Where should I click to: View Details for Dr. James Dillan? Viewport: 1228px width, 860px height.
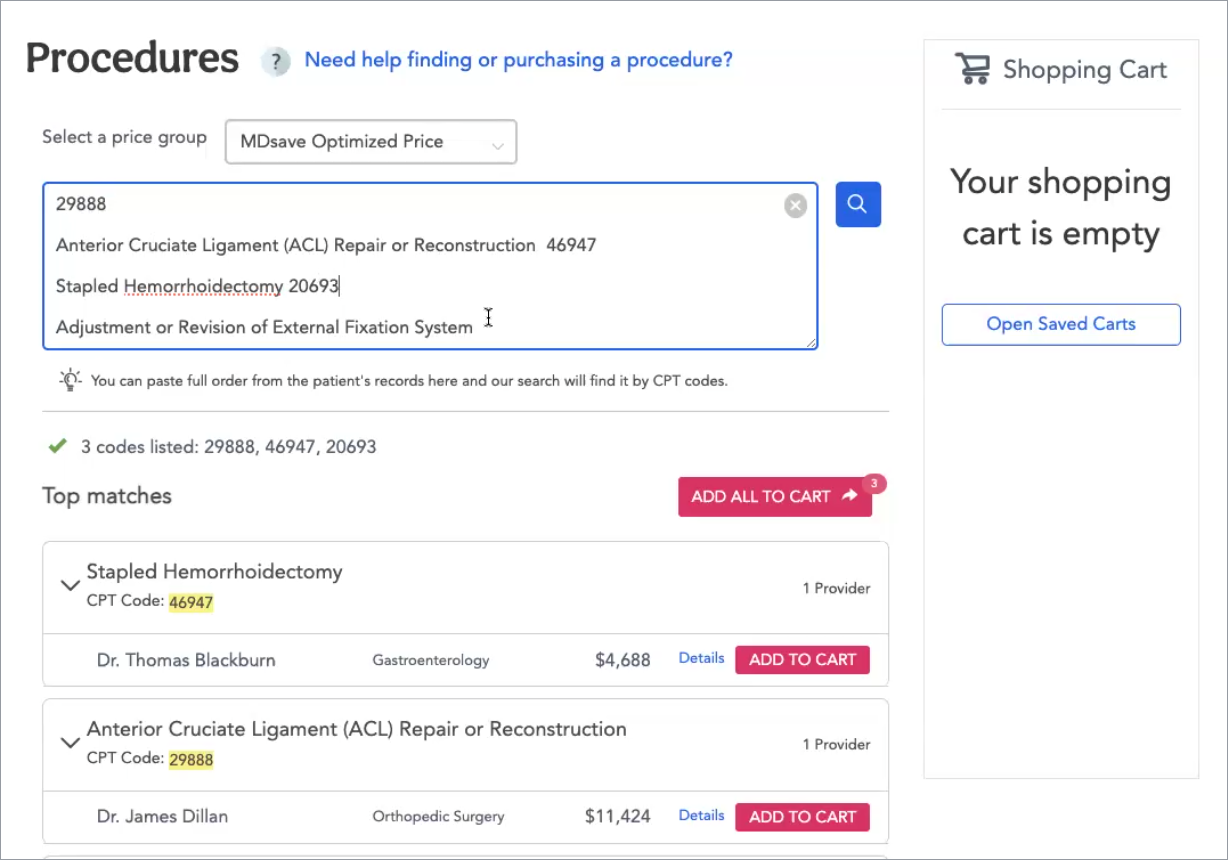coord(701,815)
